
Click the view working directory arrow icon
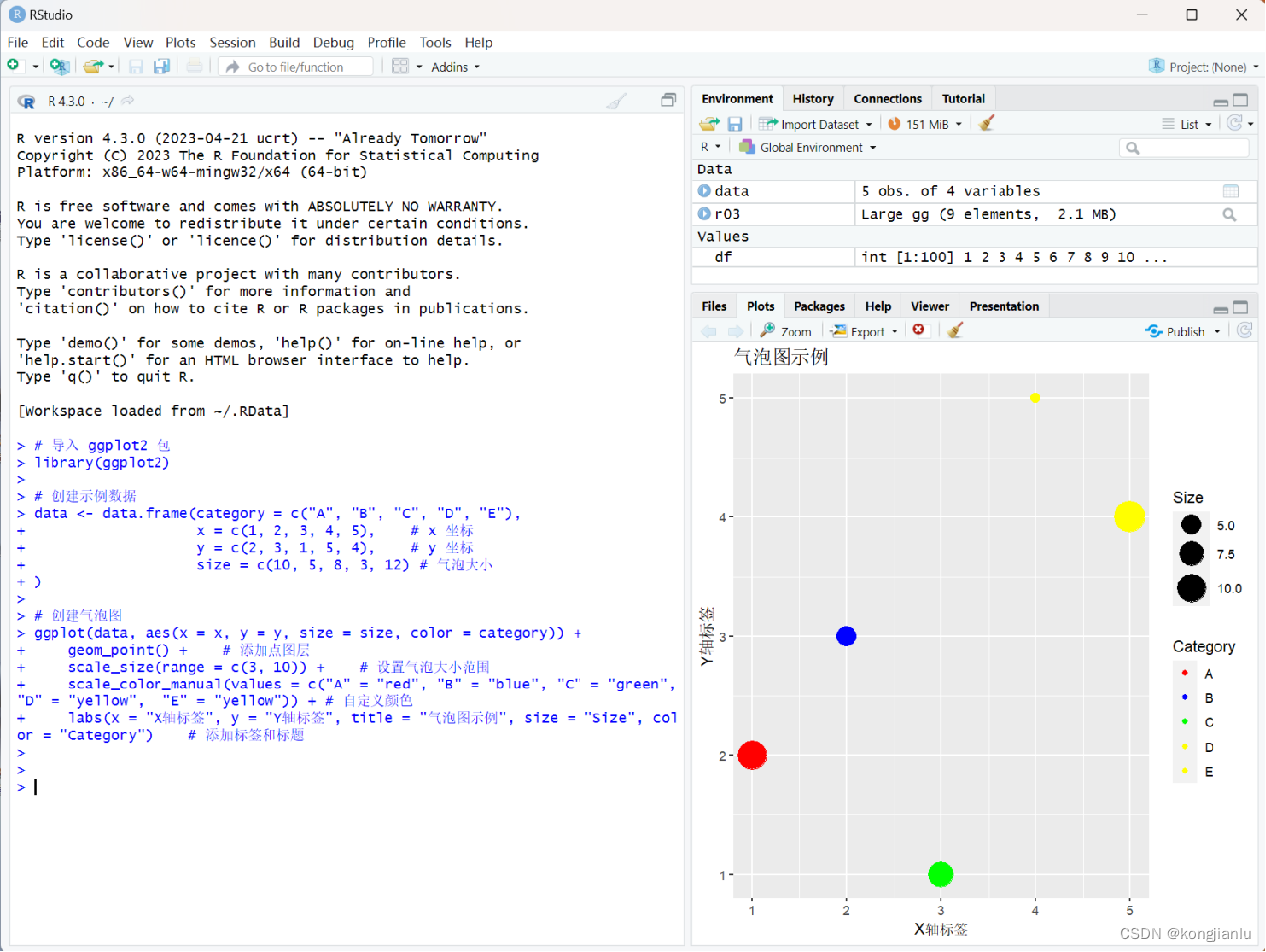pyautogui.click(x=128, y=101)
